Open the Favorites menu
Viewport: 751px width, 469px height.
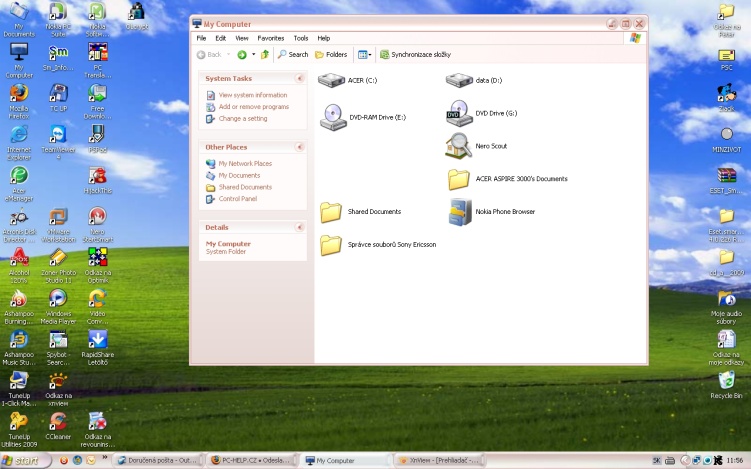point(270,38)
